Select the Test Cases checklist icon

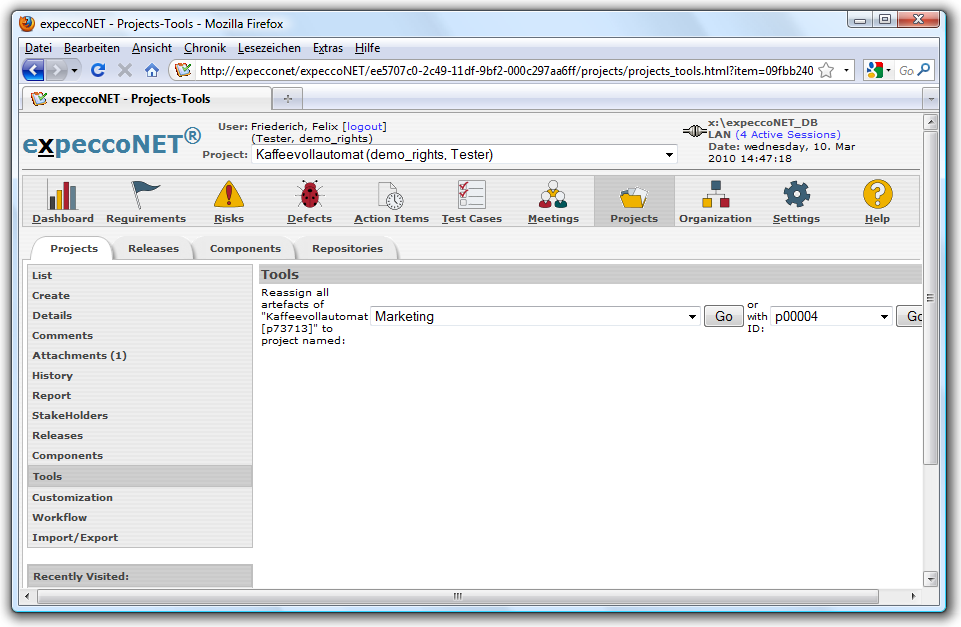471,195
